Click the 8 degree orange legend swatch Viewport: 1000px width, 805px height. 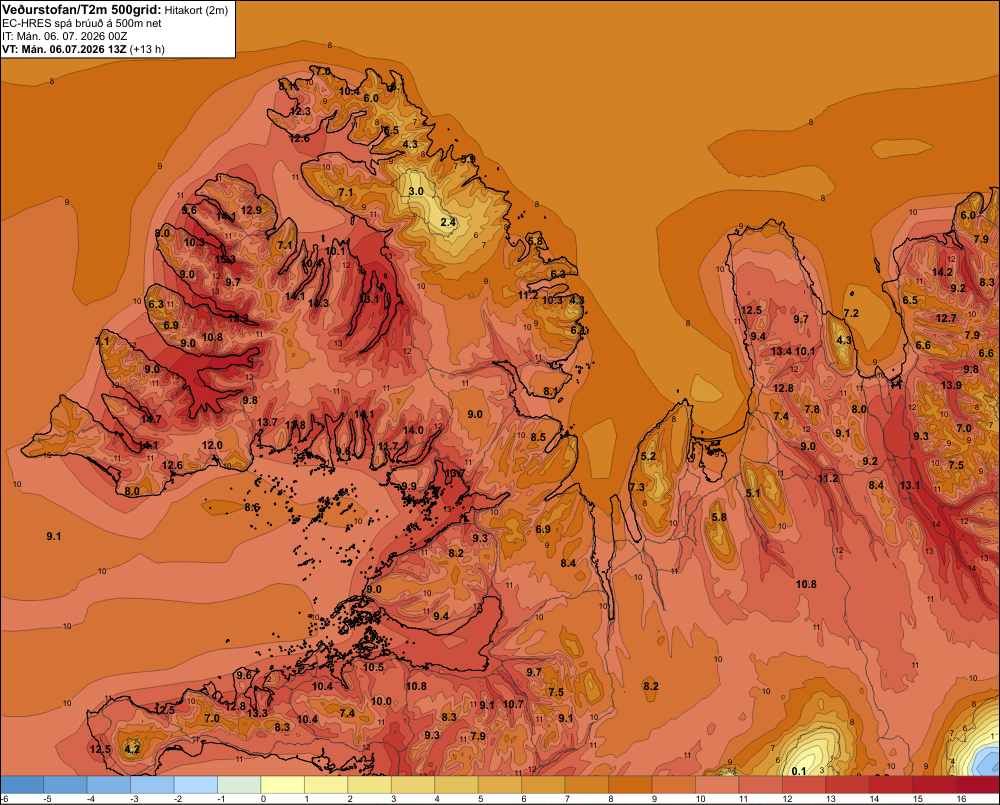point(630,785)
